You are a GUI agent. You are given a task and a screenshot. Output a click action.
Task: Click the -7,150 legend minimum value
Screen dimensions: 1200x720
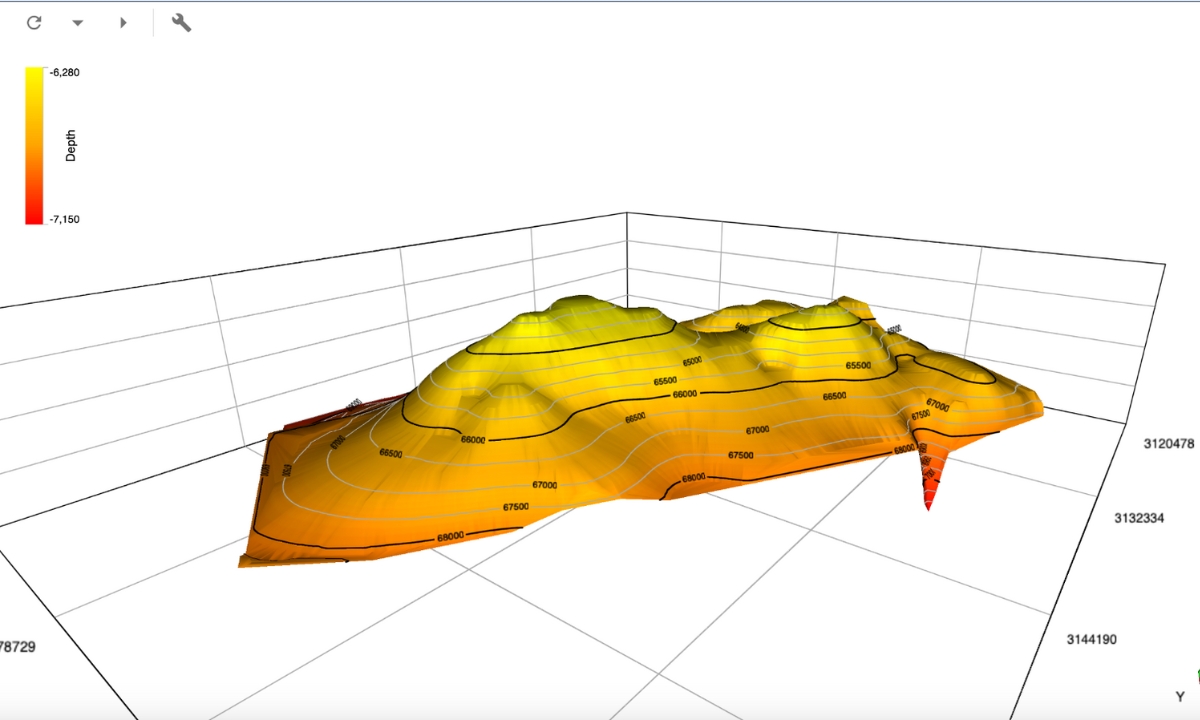[64, 219]
